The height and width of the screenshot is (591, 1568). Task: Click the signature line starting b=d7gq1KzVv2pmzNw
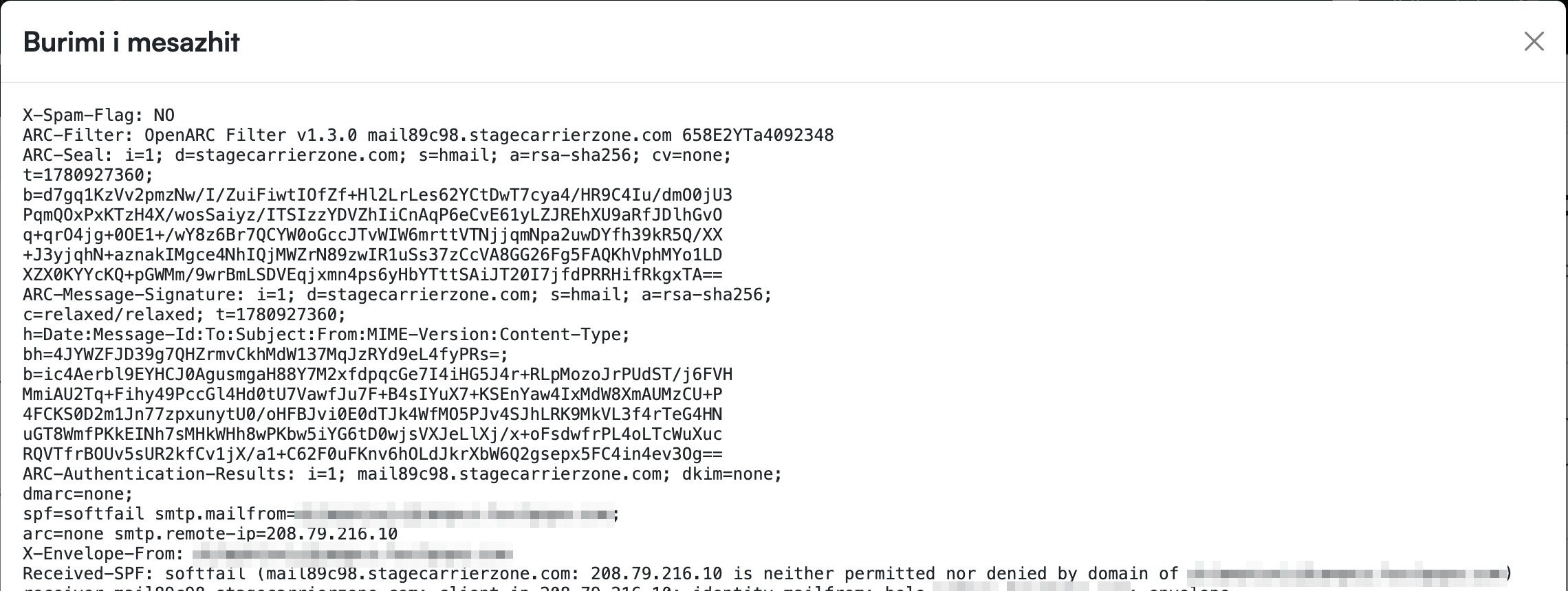[378, 194]
